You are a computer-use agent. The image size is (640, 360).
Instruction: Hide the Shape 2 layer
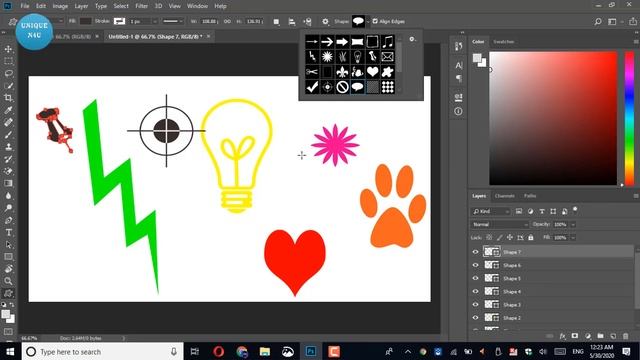coord(475,318)
